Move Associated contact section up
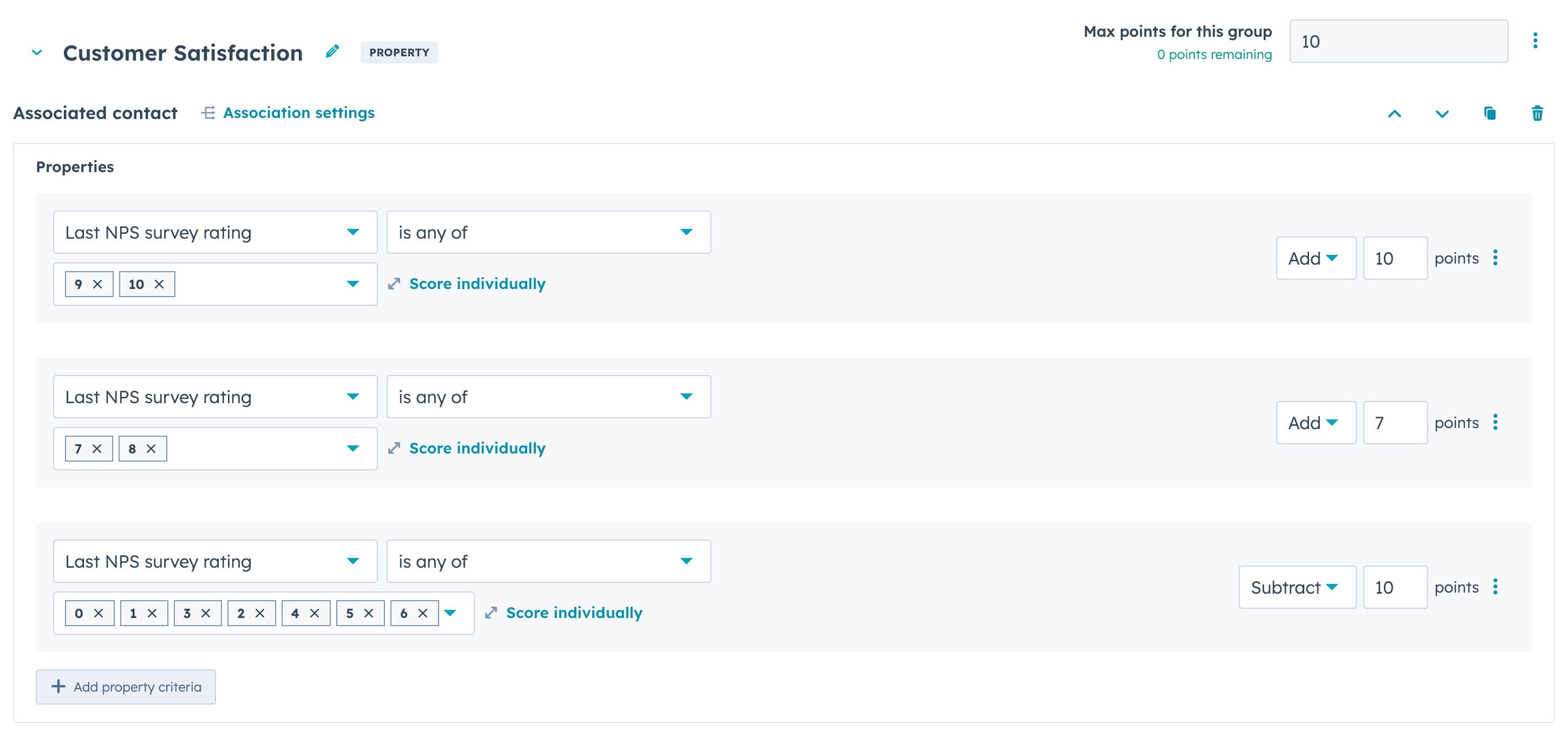This screenshot has width=1568, height=736. (1395, 113)
